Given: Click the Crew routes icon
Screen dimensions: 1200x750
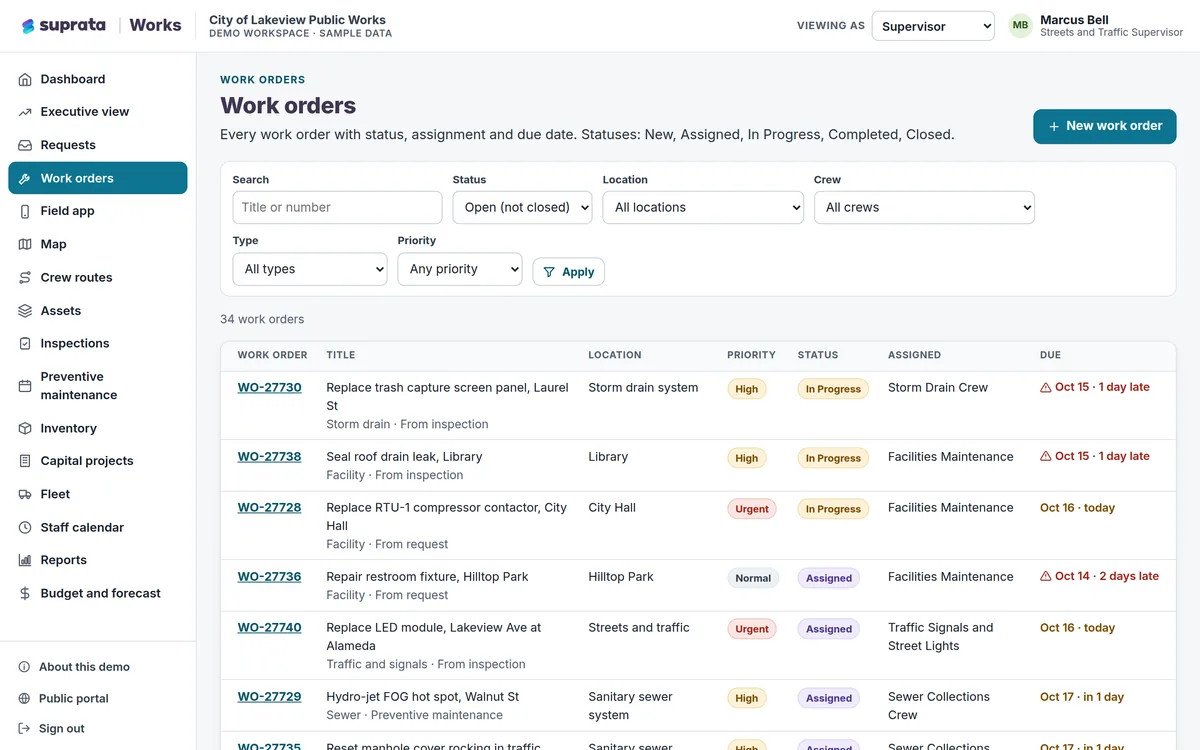Looking at the screenshot, I should 25,278.
